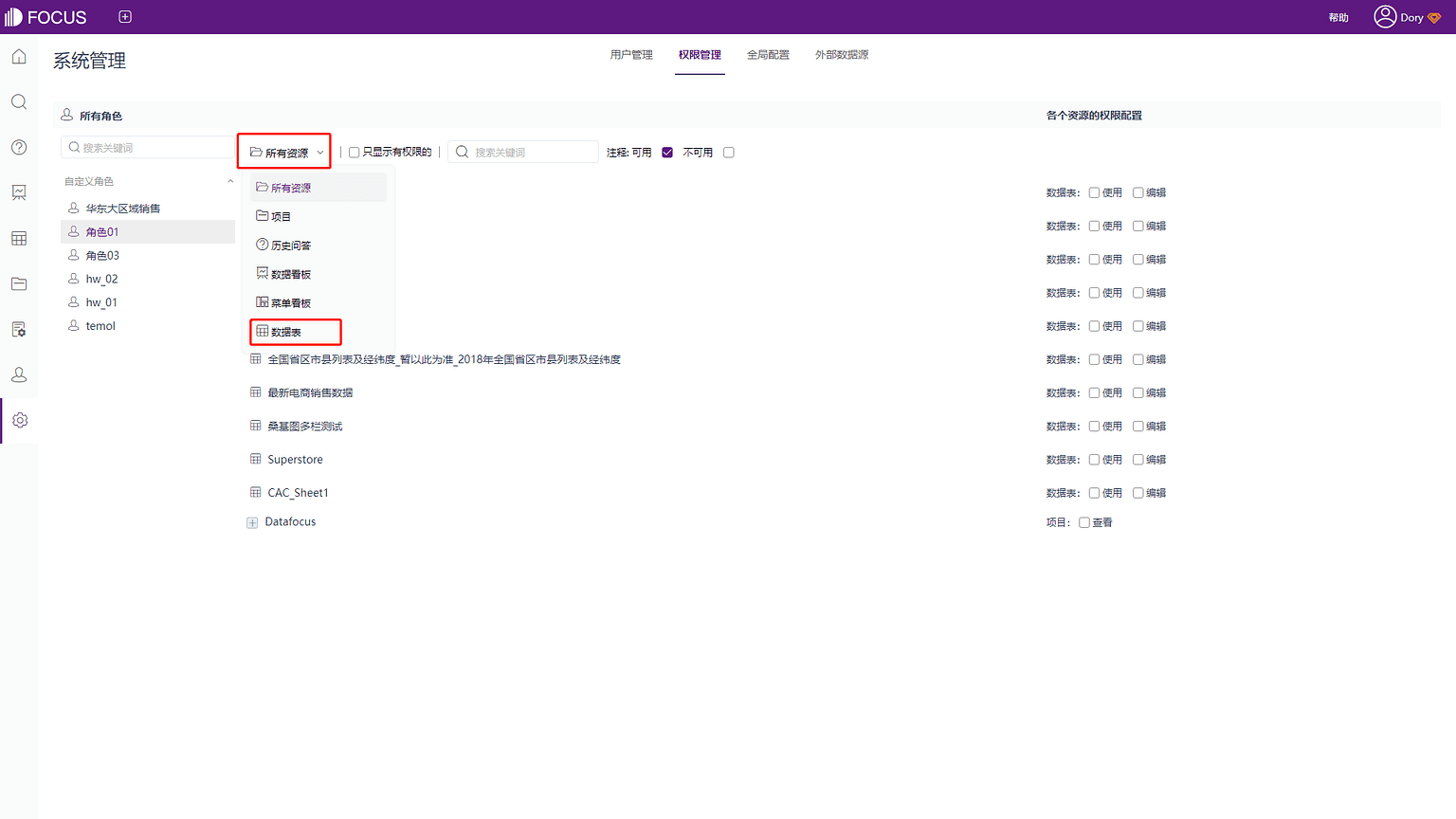1456x819 pixels.
Task: Toggle the 不可用 legend checkbox
Action: coord(729,153)
